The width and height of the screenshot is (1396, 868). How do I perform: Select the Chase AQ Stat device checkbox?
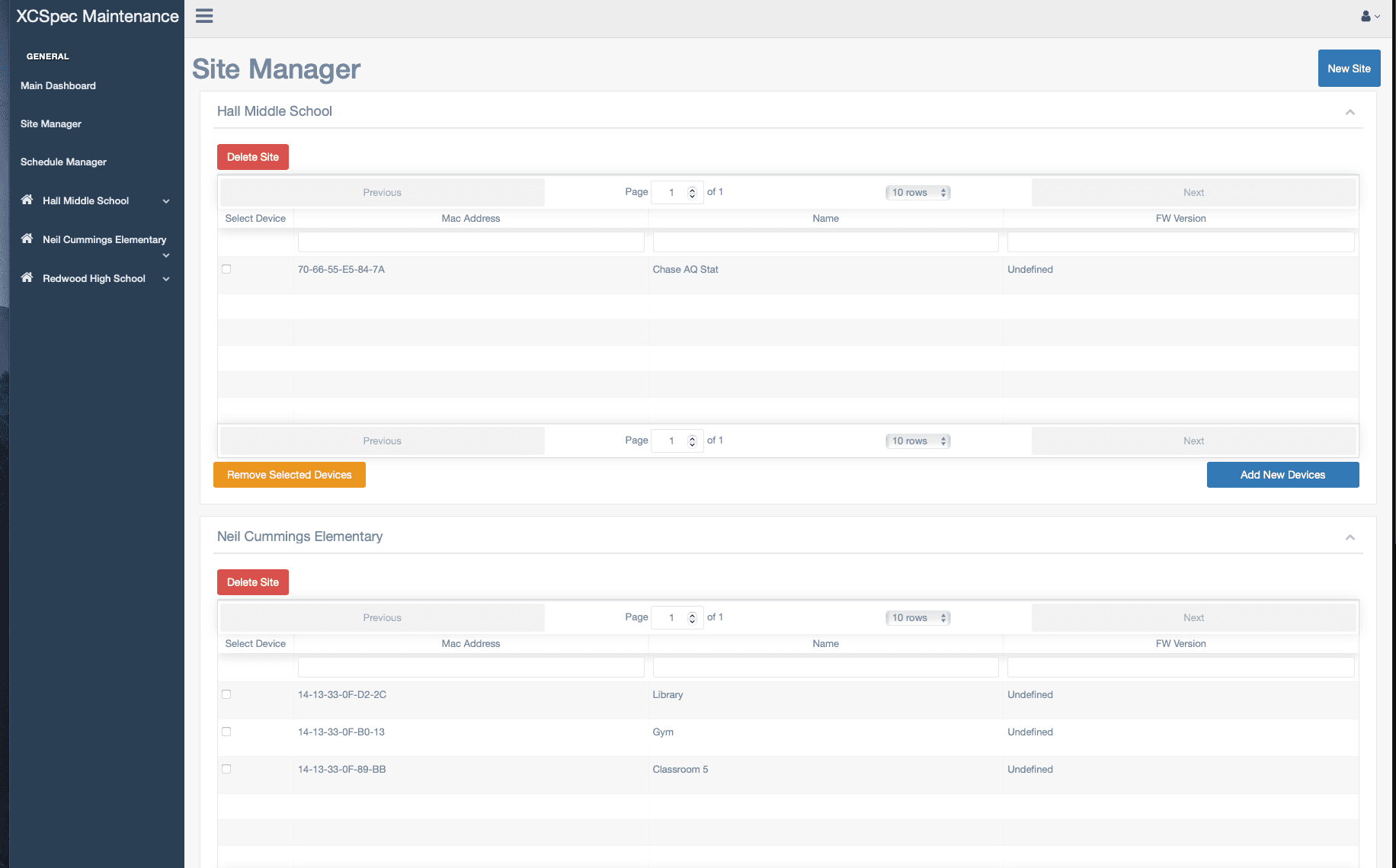pyautogui.click(x=226, y=269)
